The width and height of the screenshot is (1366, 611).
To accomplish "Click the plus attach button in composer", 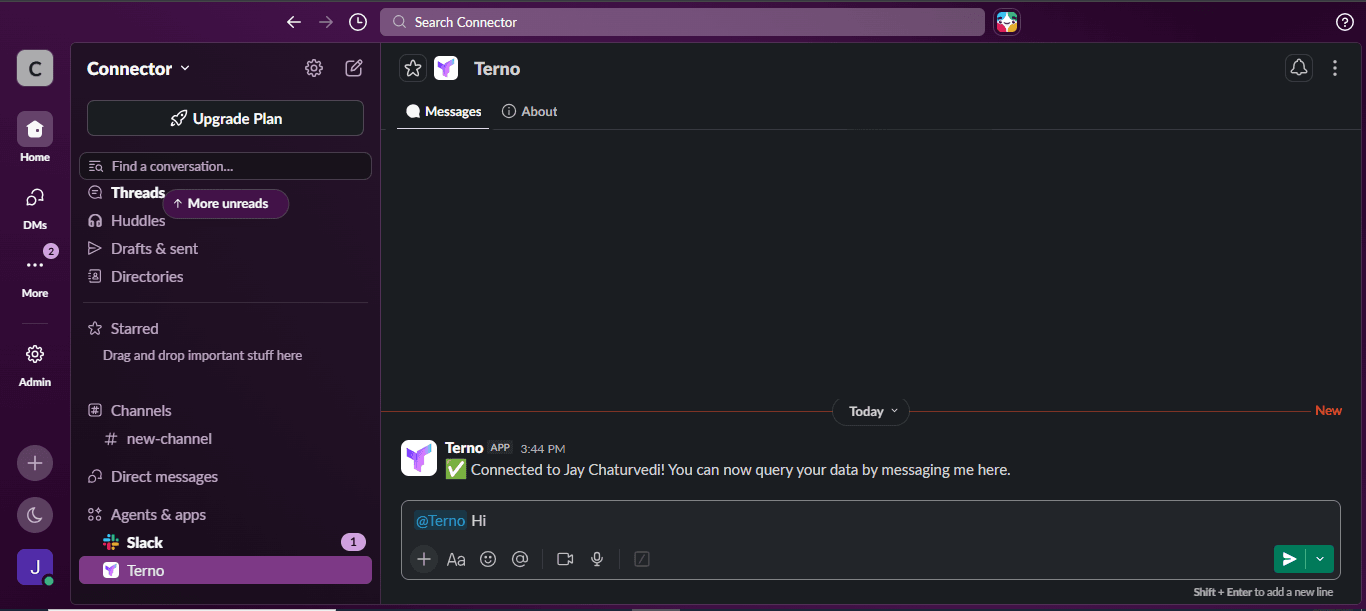I will pyautogui.click(x=424, y=559).
